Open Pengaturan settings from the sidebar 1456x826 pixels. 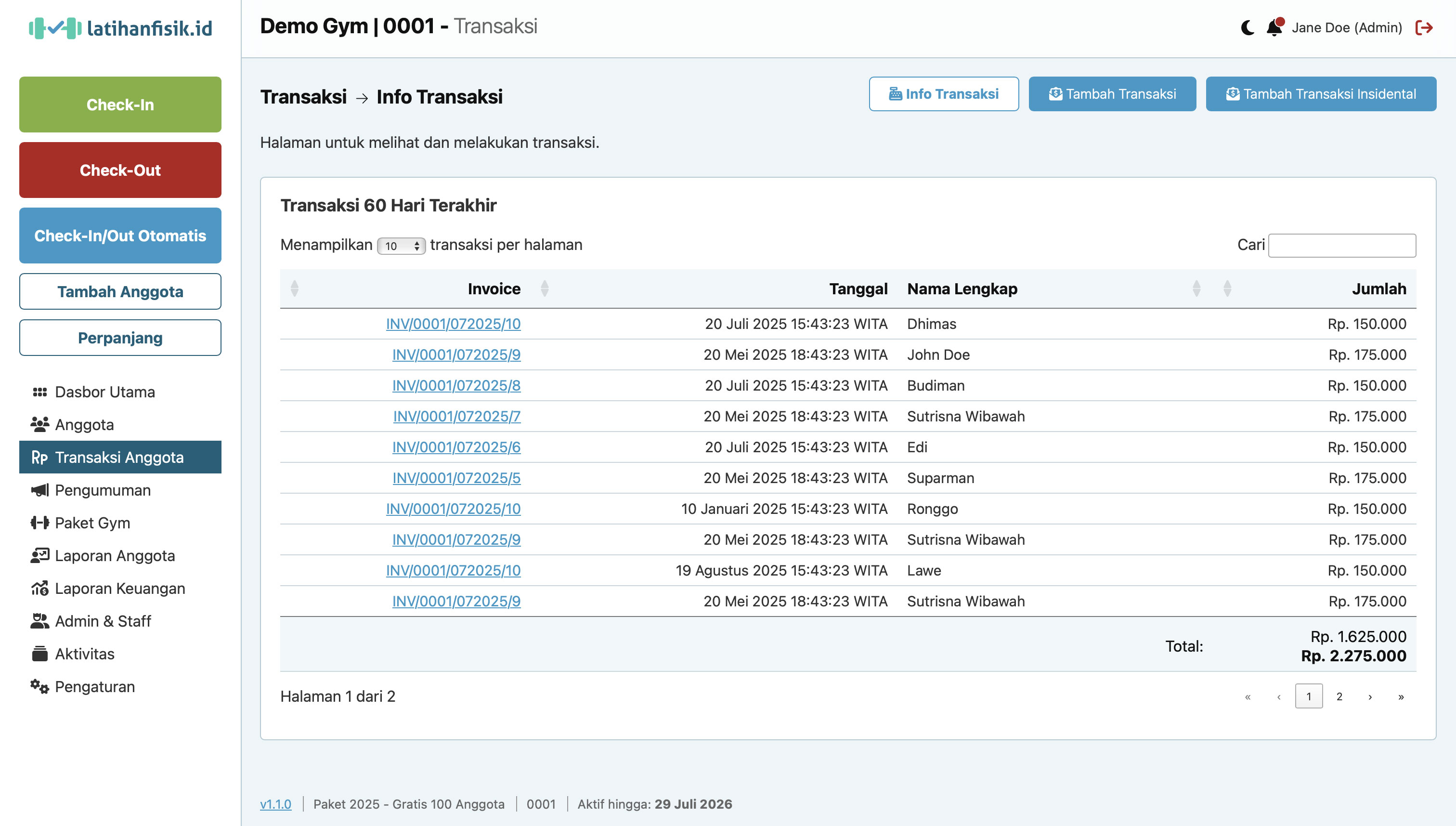click(x=95, y=686)
